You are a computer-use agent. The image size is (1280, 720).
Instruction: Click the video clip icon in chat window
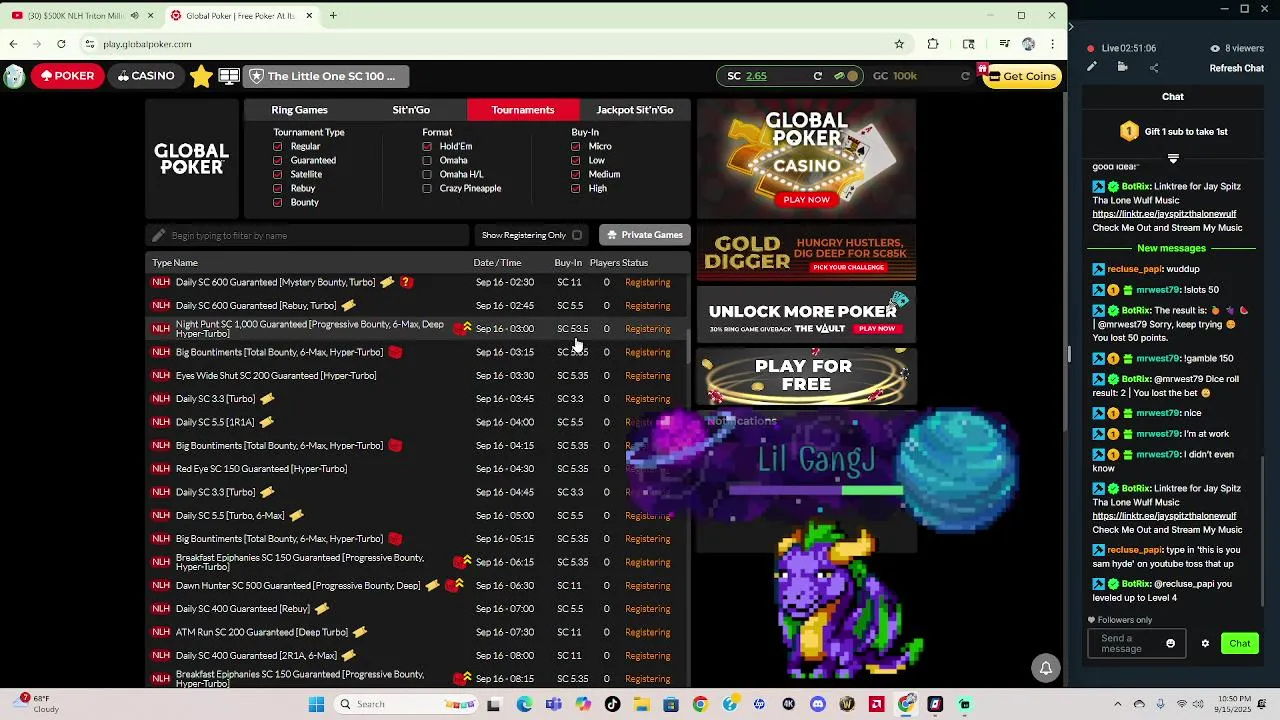click(1123, 67)
